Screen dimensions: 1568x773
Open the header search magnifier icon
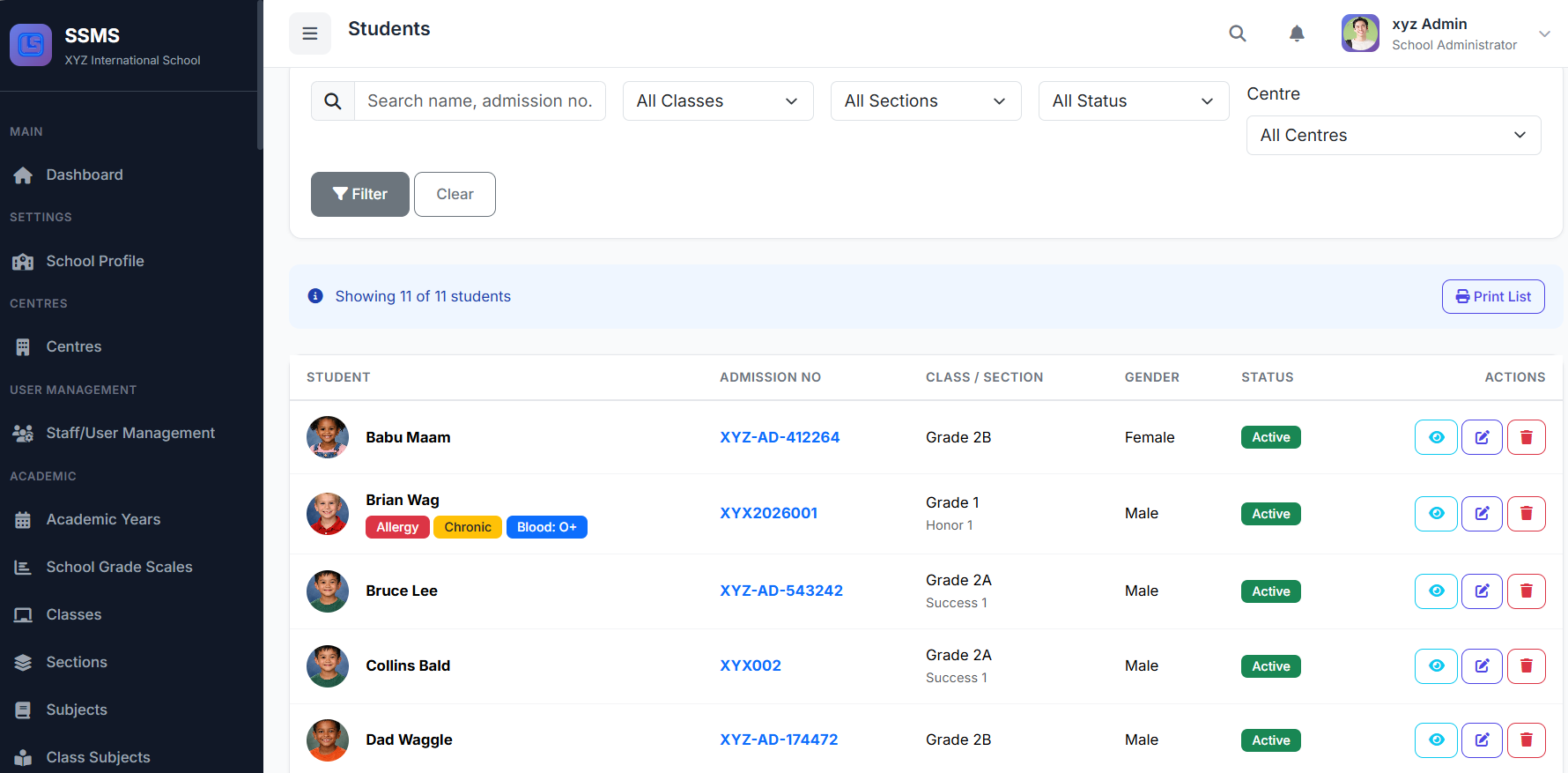[1238, 33]
